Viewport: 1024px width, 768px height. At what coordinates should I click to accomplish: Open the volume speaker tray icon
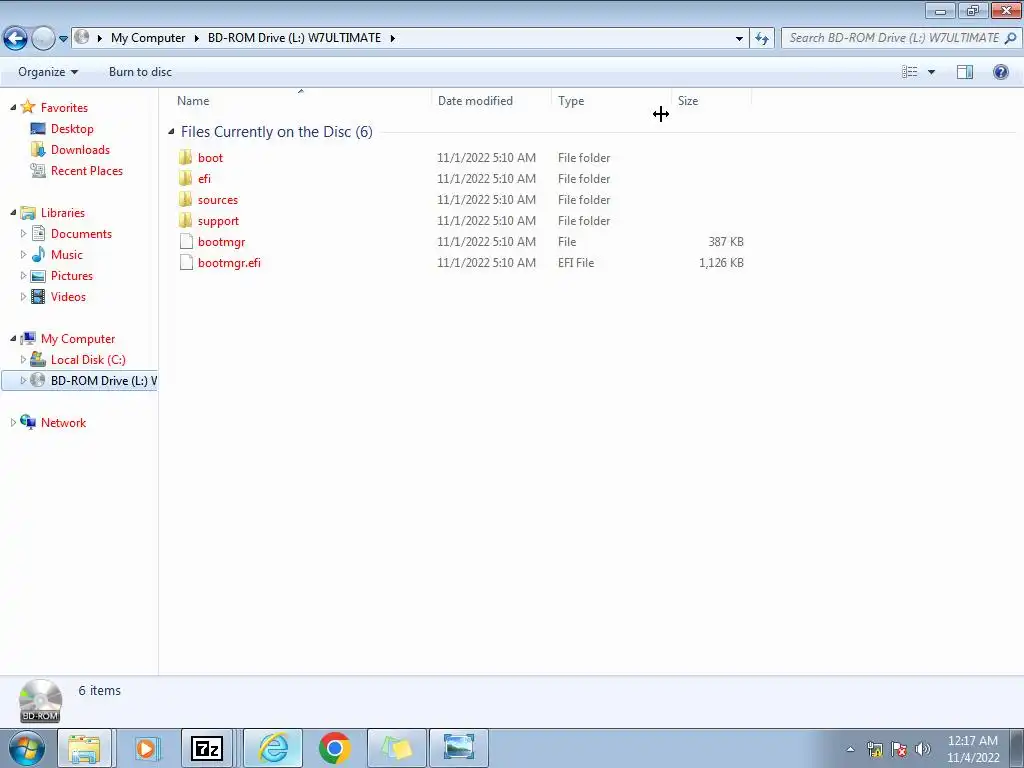click(923, 749)
